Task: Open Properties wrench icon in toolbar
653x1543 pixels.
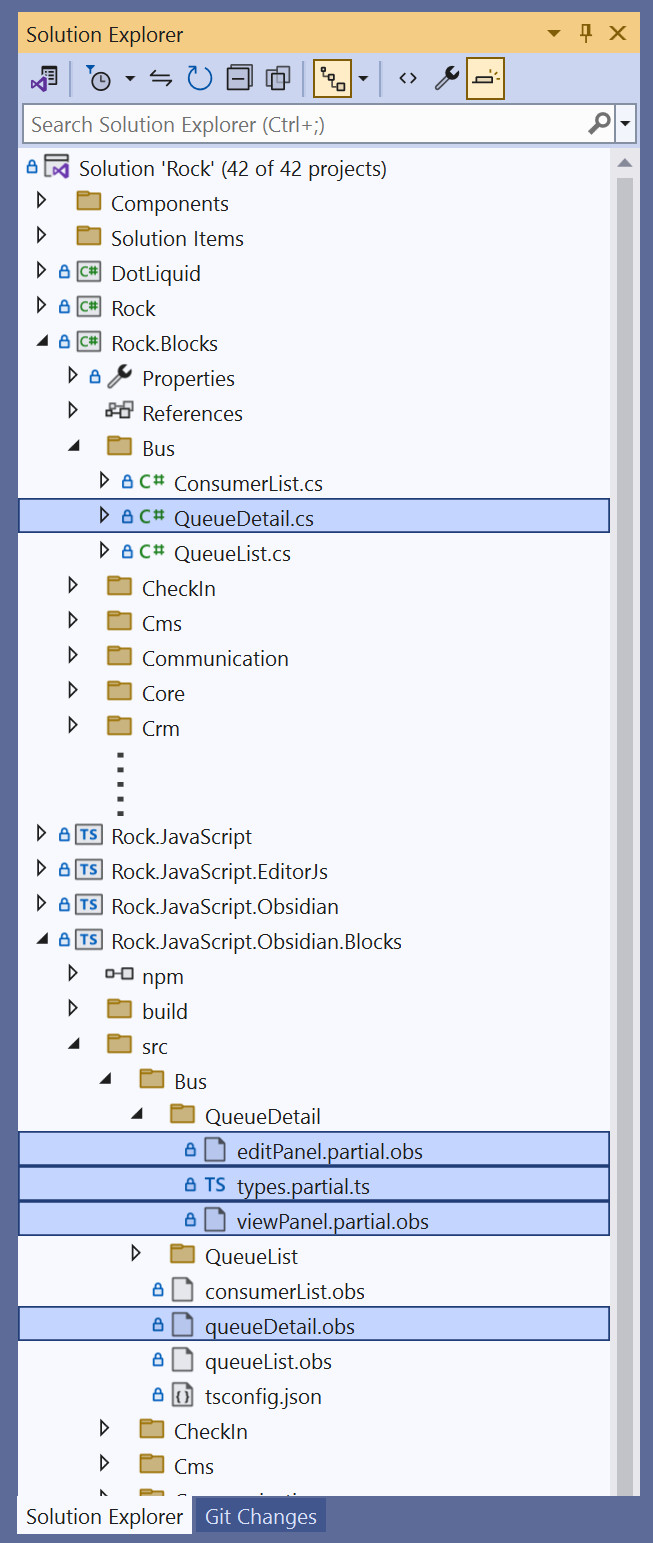Action: (446, 79)
